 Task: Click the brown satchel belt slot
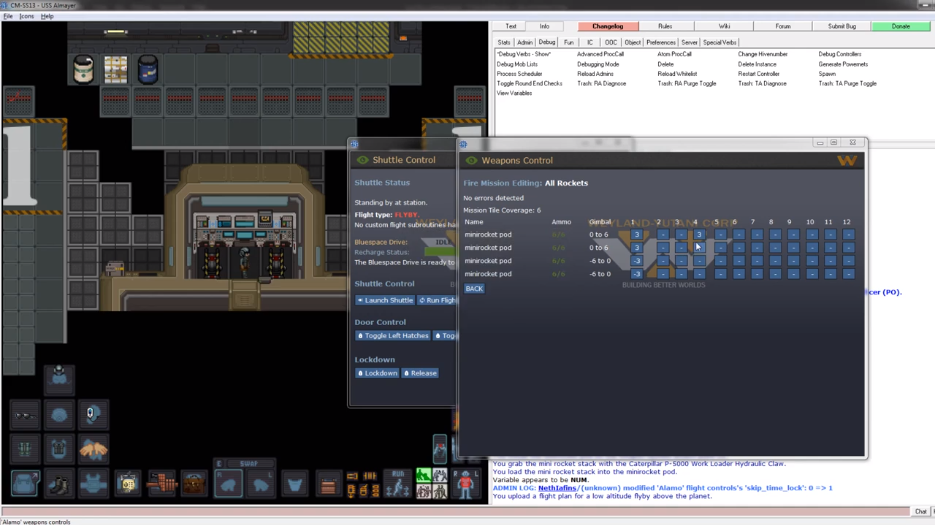pos(194,483)
